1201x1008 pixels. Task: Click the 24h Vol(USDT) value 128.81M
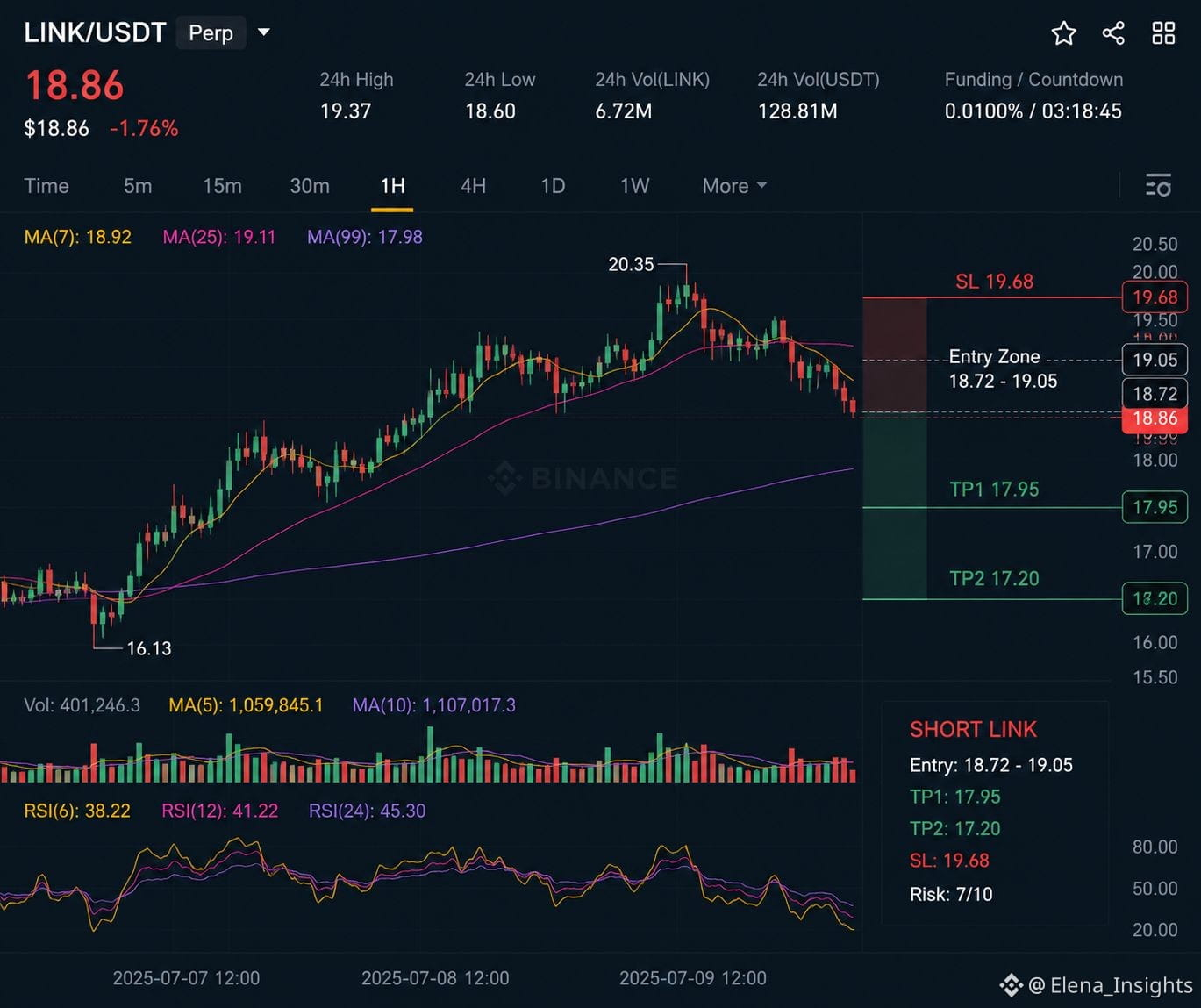coord(797,111)
